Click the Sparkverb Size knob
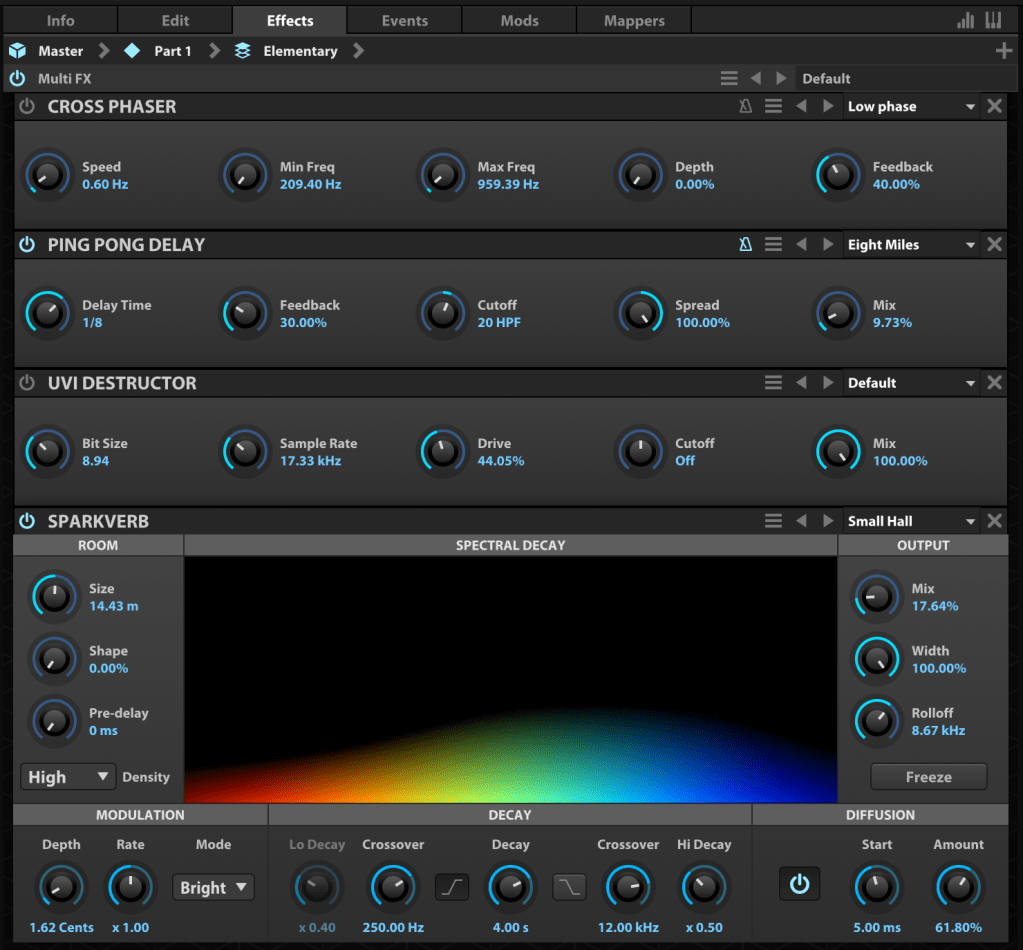Screen dimensions: 1023x950 (54, 597)
